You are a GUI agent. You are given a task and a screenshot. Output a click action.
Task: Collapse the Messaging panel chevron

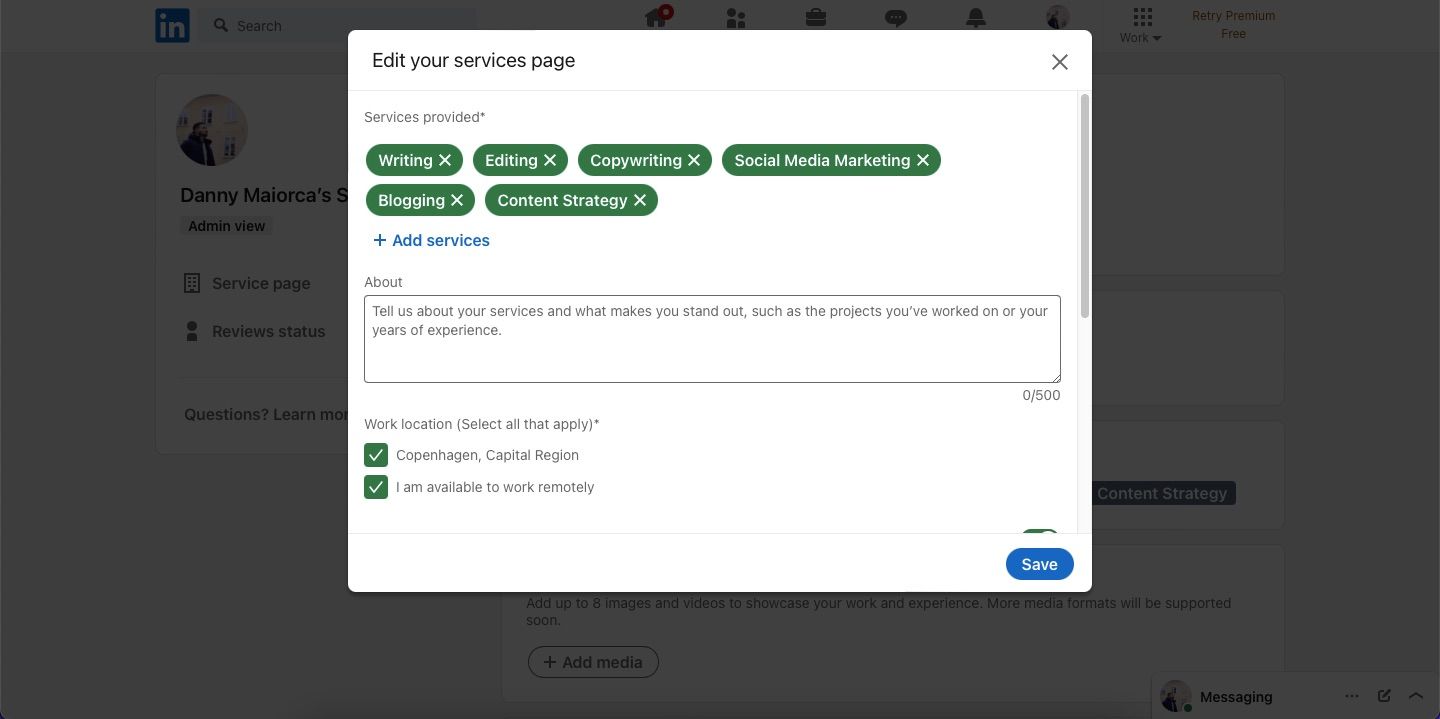click(x=1416, y=695)
